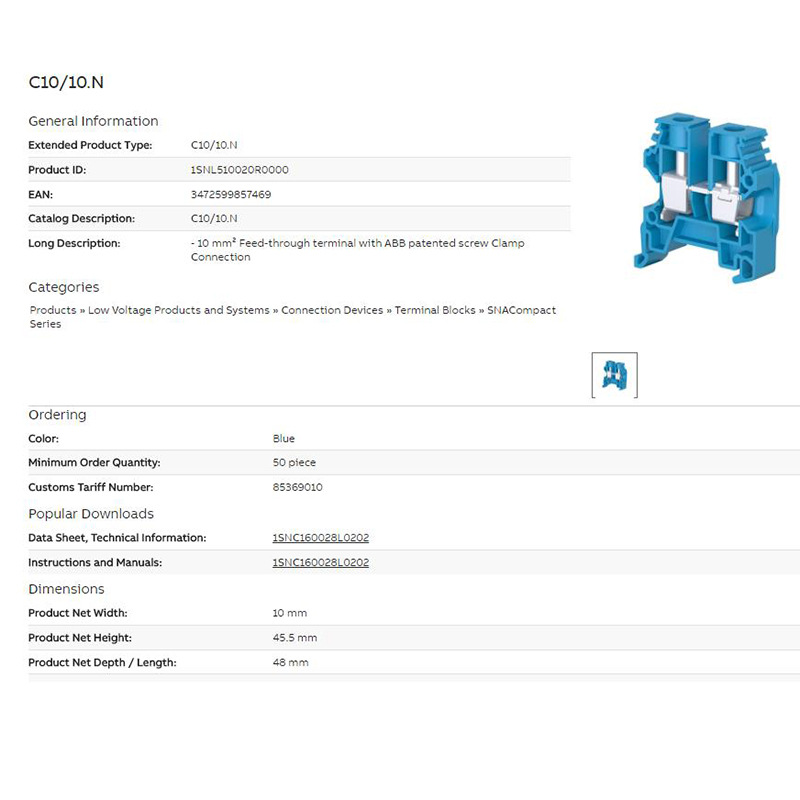
Task: Click EAN value 3472599857469
Action: pyautogui.click(x=231, y=194)
